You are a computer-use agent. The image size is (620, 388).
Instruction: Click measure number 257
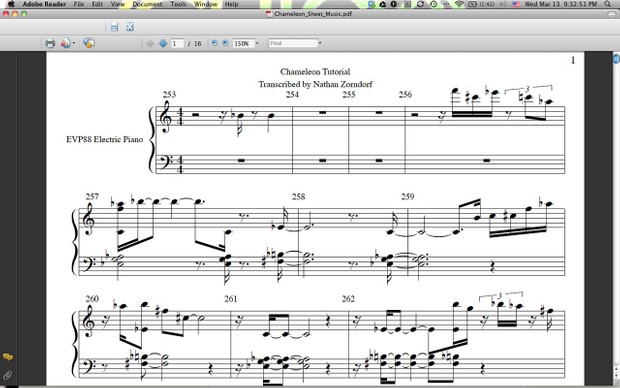point(92,197)
